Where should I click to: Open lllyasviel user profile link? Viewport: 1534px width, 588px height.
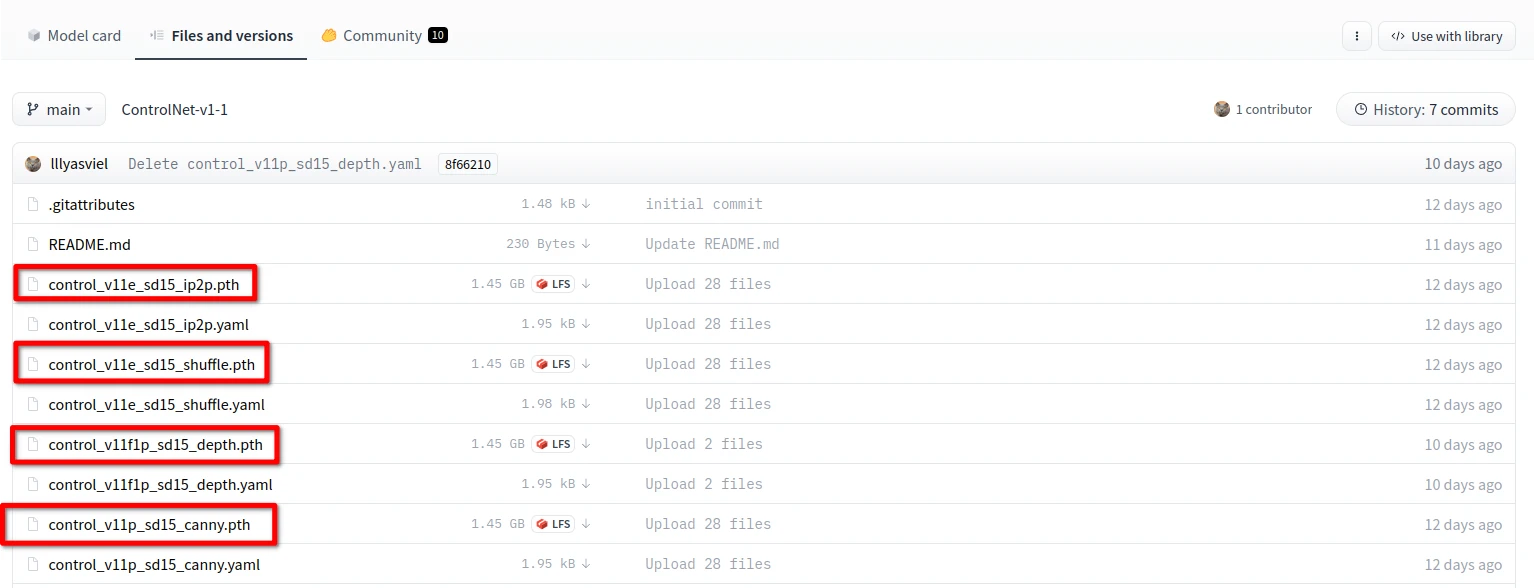(79, 164)
